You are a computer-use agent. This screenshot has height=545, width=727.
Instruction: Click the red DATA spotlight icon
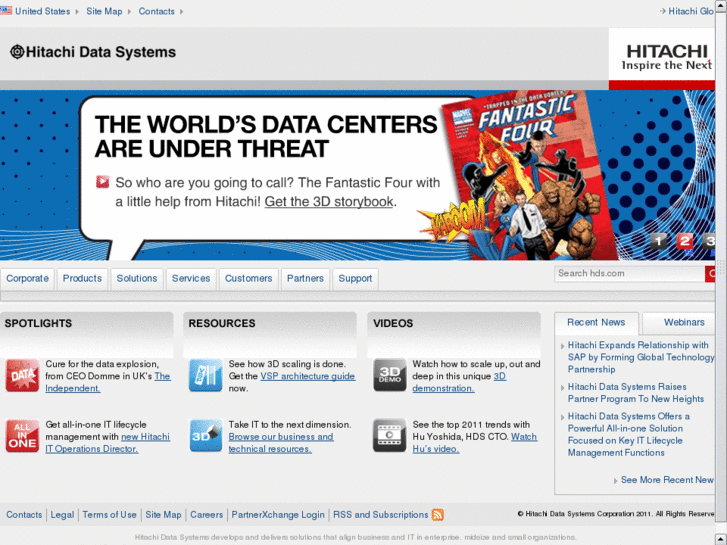pos(22,375)
